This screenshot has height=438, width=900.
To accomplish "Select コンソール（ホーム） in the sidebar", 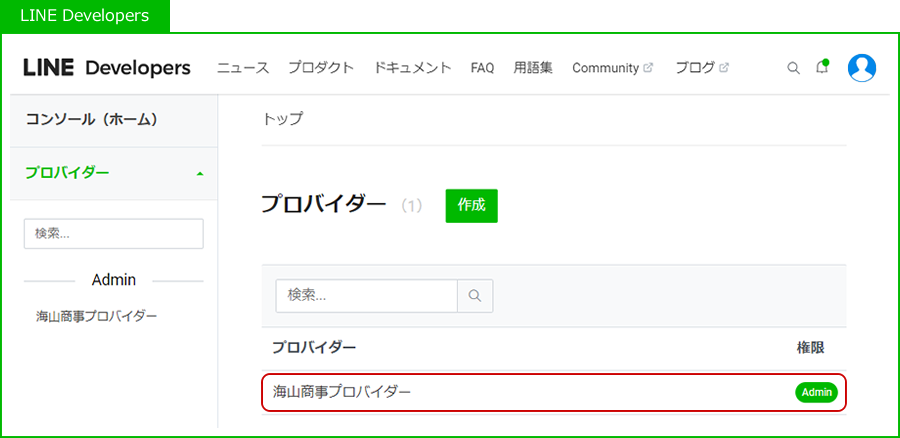I will [114, 120].
